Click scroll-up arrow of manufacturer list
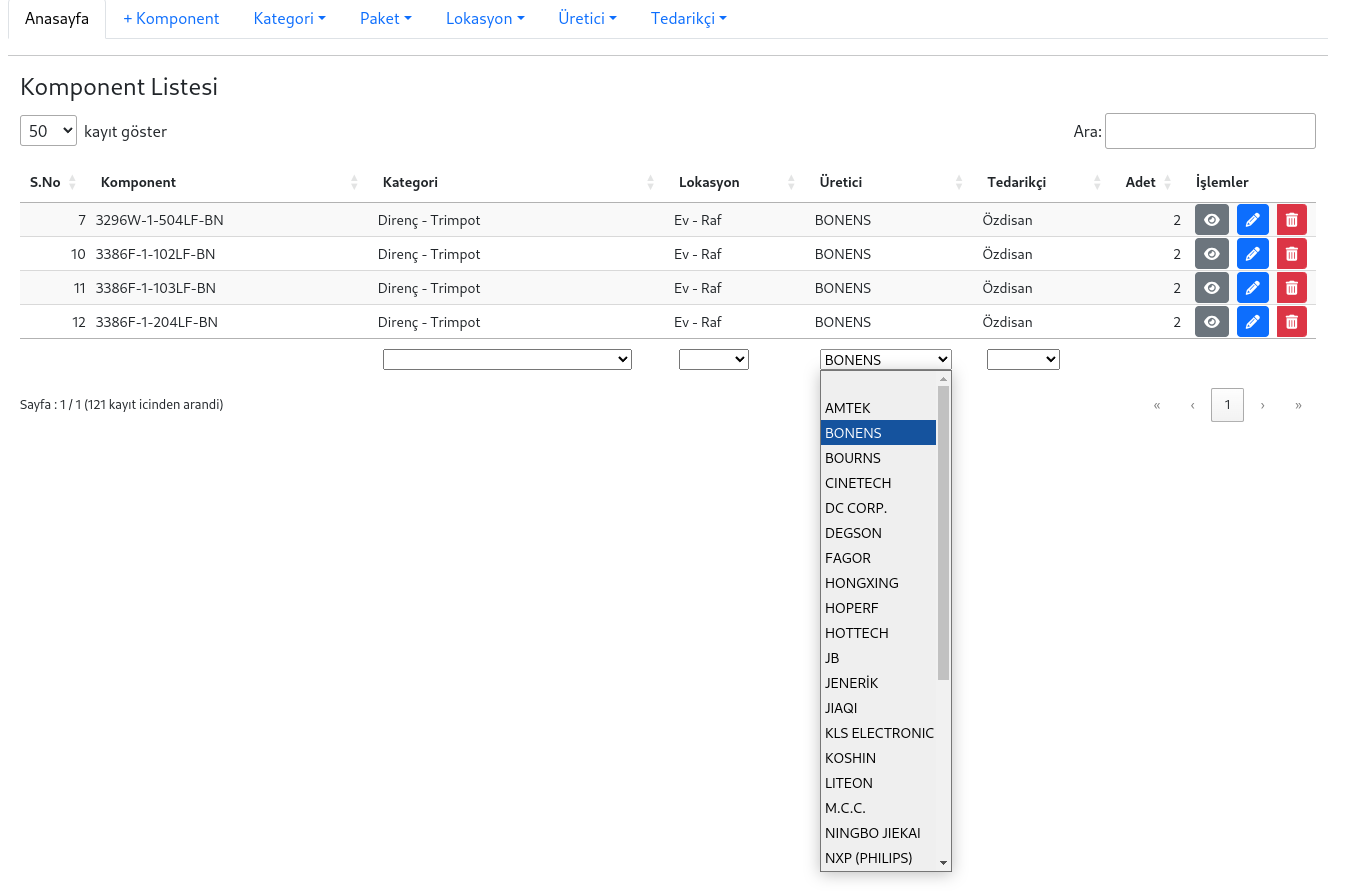 (943, 379)
